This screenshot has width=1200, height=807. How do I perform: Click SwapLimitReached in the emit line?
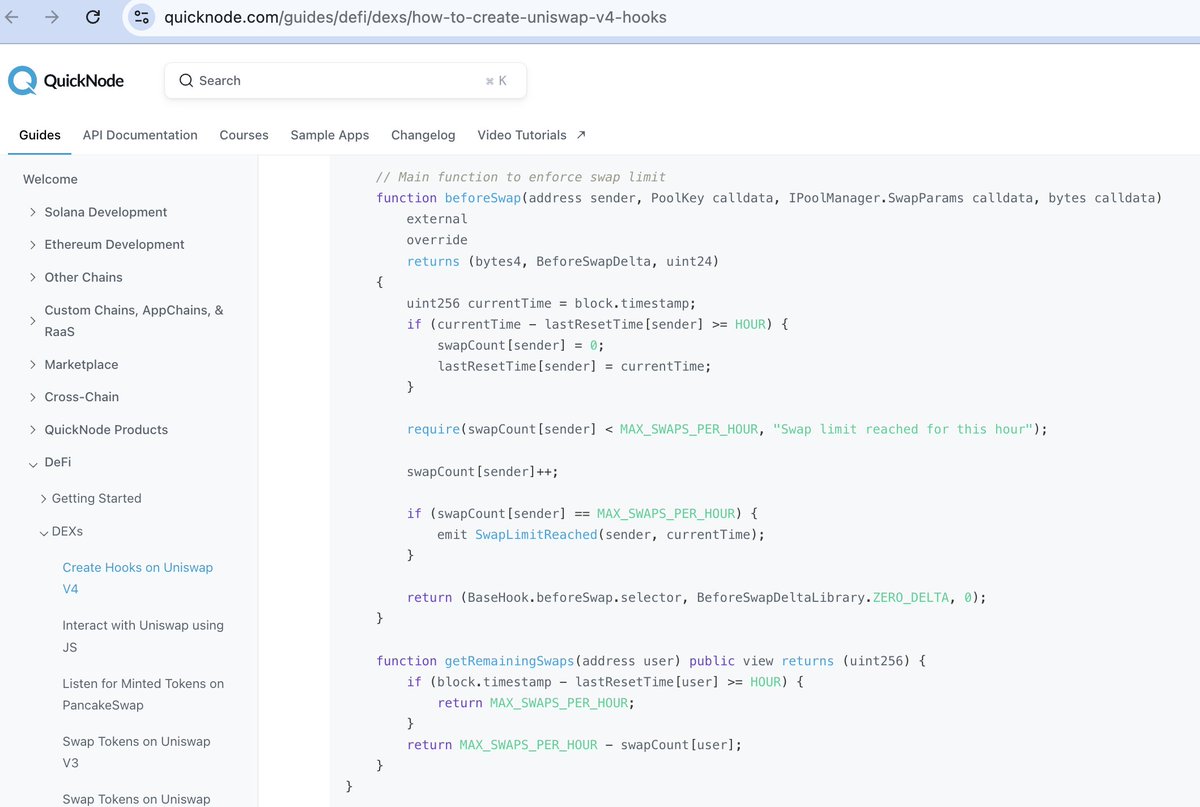point(536,534)
